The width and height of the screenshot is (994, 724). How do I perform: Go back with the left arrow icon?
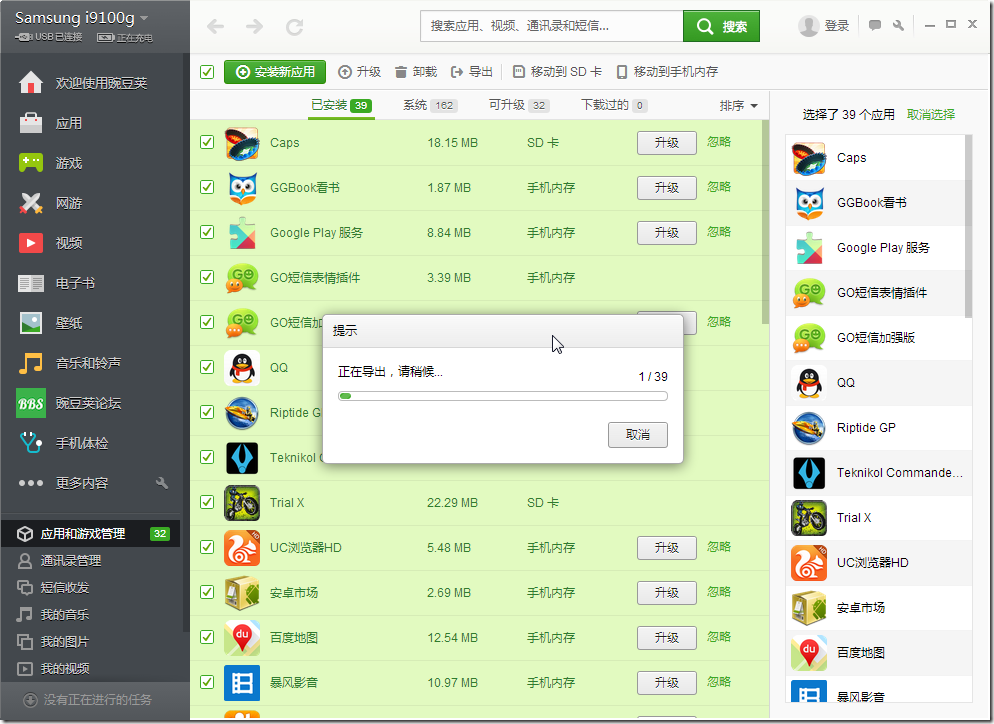point(216,27)
